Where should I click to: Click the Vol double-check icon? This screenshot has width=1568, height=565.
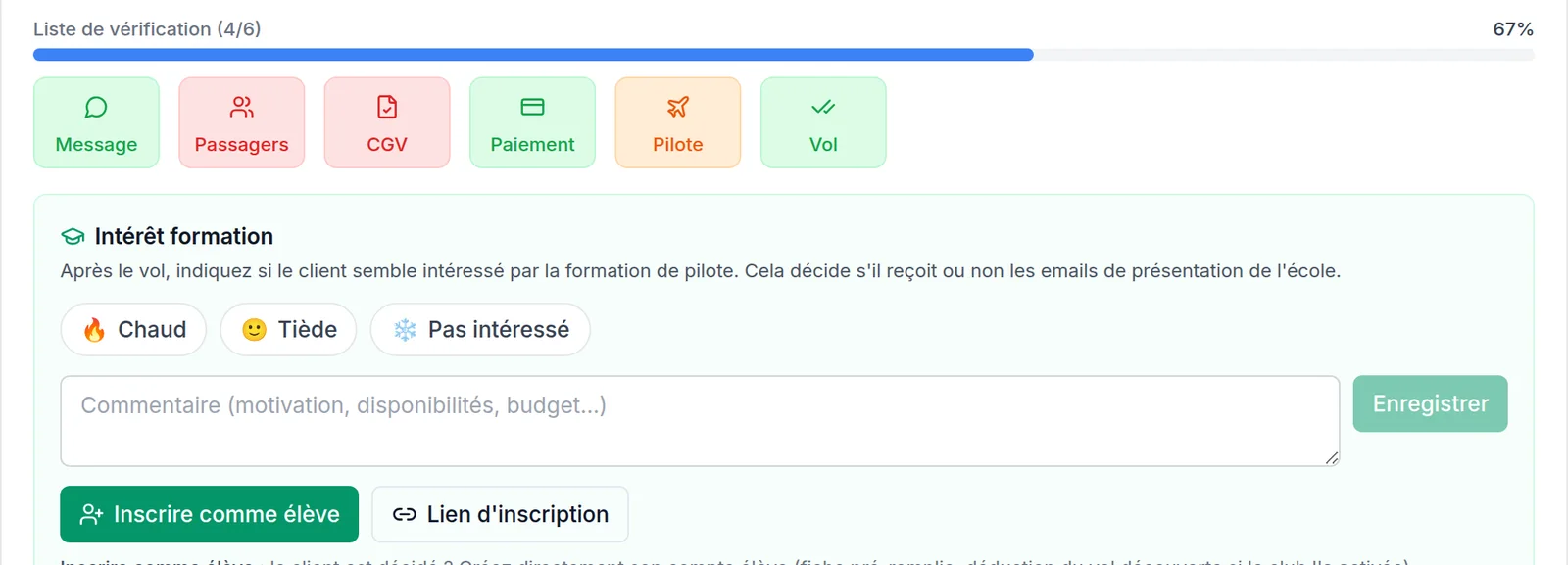(823, 107)
